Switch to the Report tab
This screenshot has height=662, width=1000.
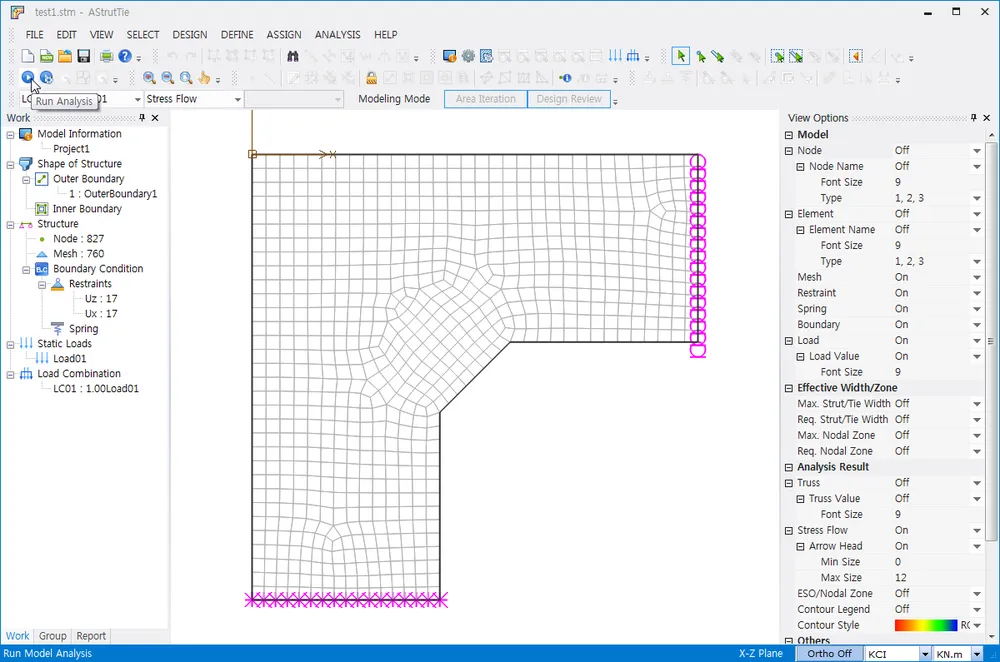tap(91, 636)
